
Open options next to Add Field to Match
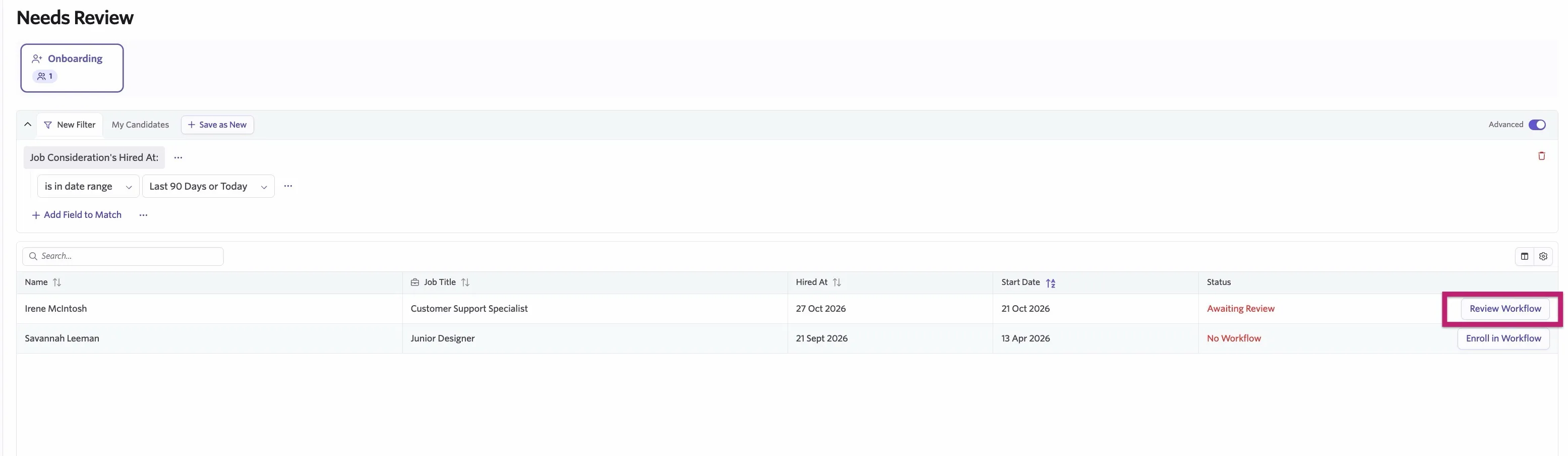(143, 215)
